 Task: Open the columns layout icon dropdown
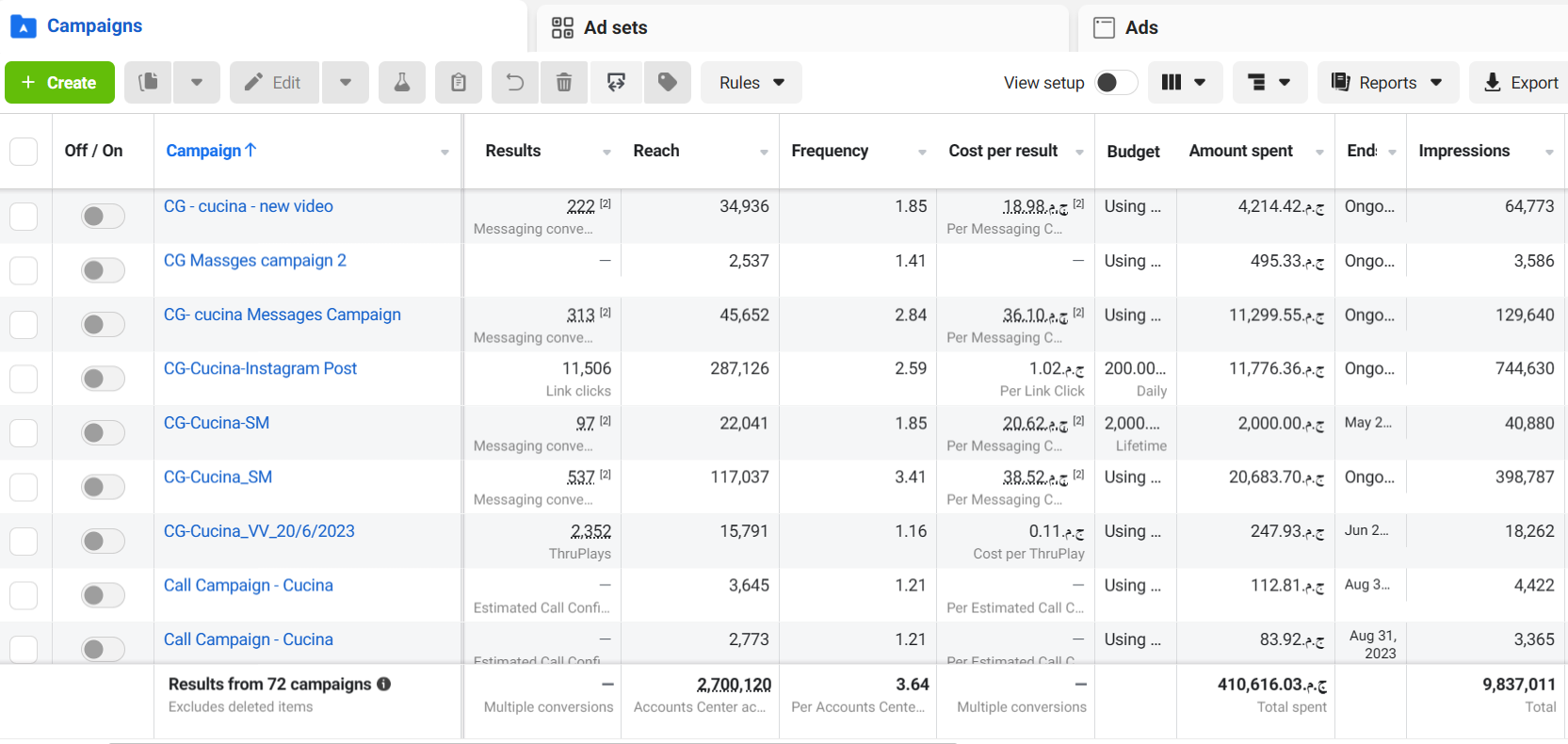pyautogui.click(x=1185, y=83)
